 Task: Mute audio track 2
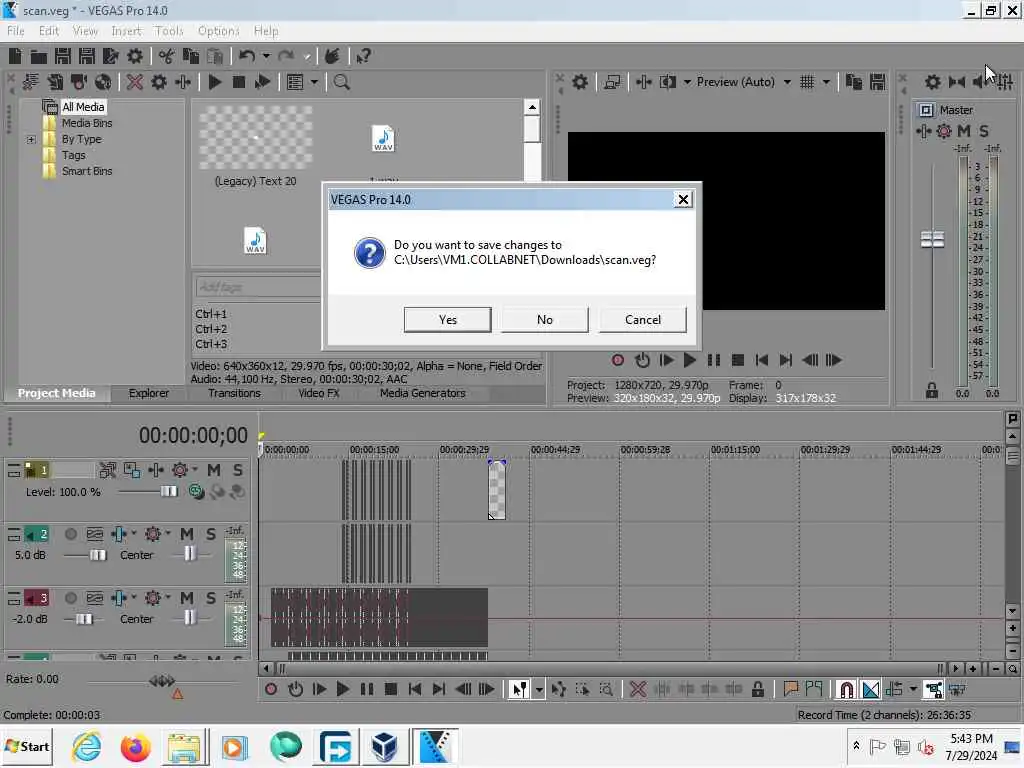[187, 534]
